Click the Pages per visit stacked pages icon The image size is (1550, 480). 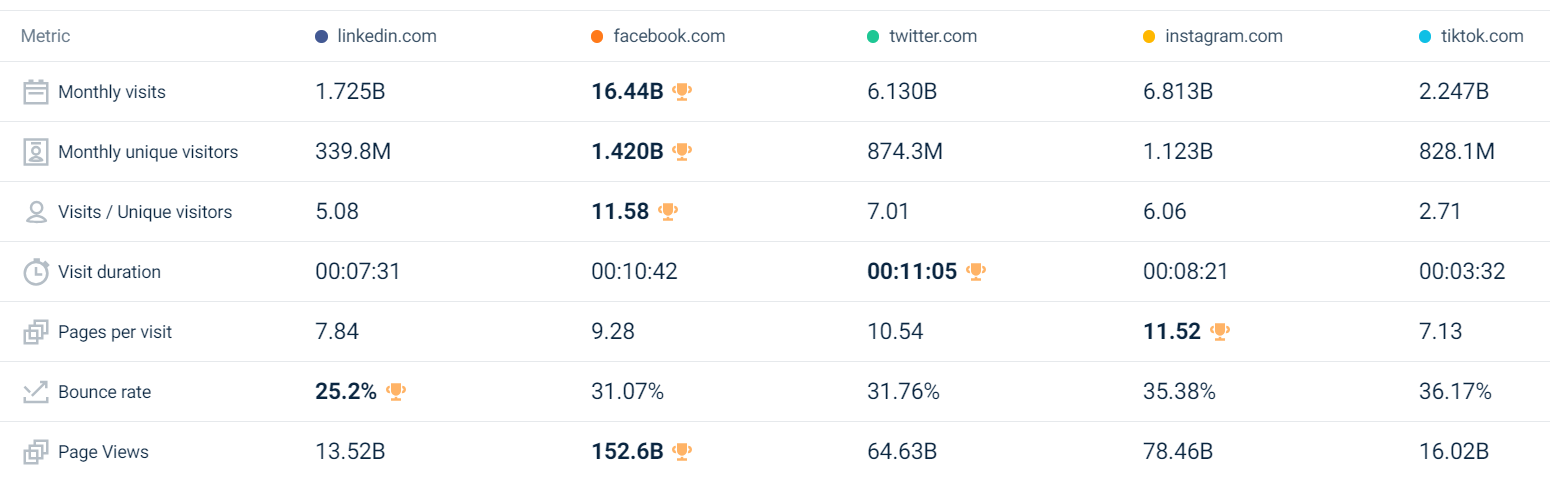tap(36, 332)
